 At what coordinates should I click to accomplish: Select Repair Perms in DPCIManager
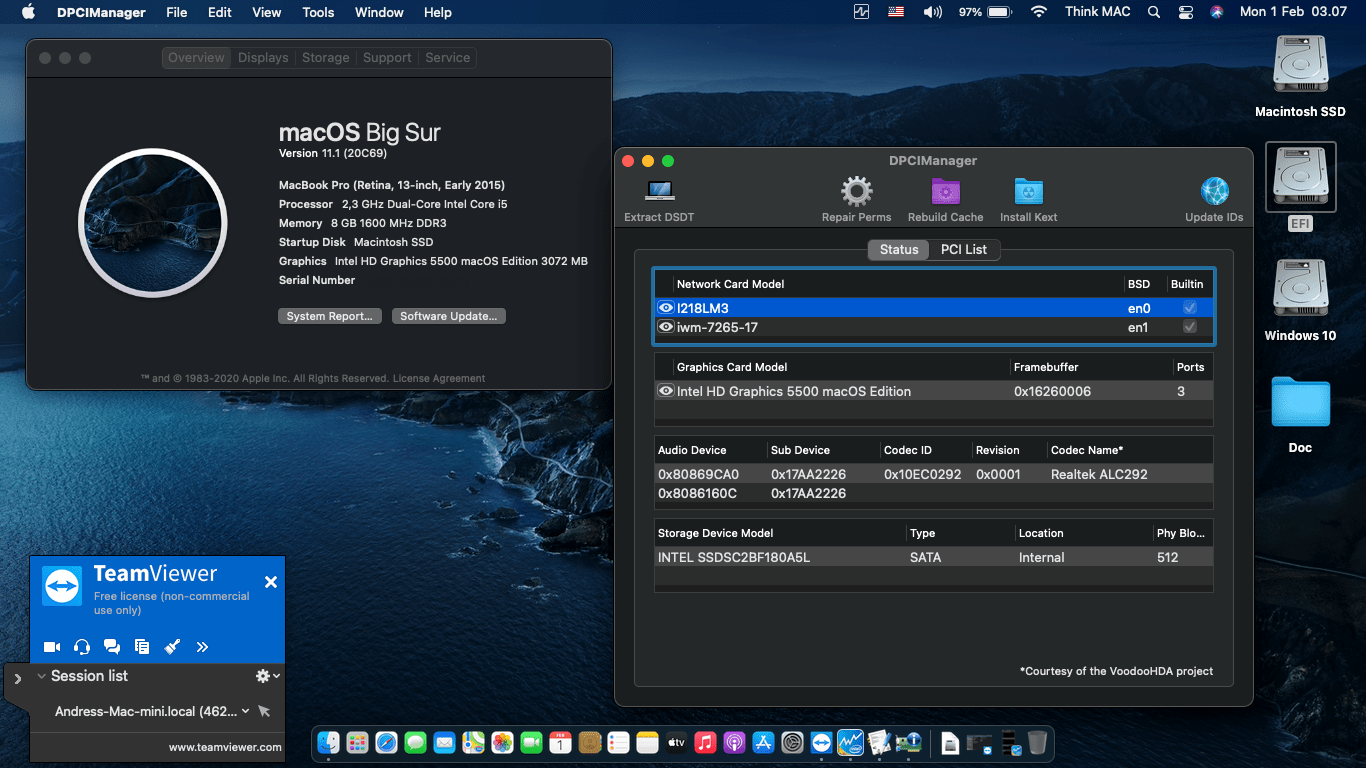coord(855,190)
